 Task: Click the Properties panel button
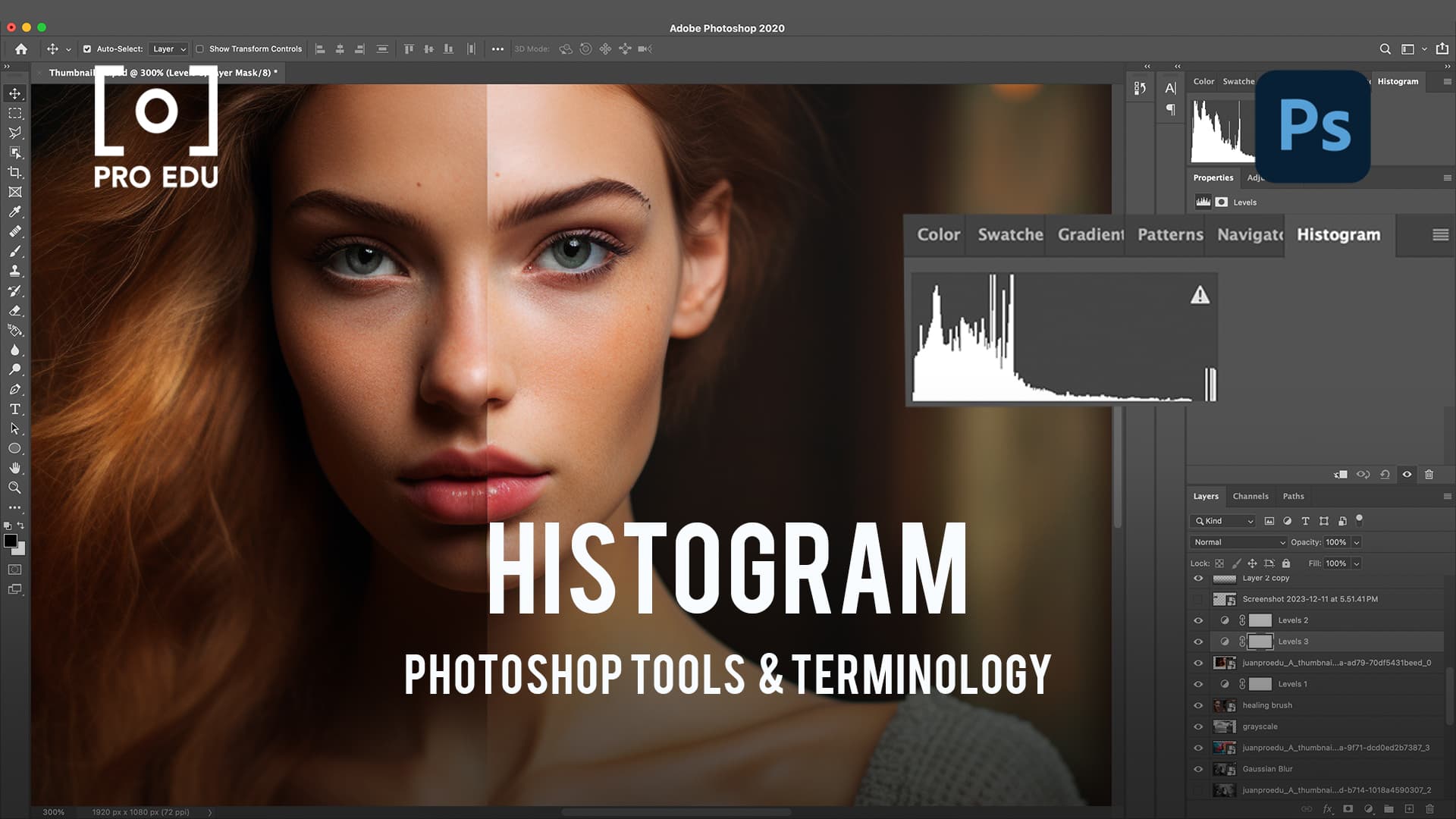(1213, 177)
